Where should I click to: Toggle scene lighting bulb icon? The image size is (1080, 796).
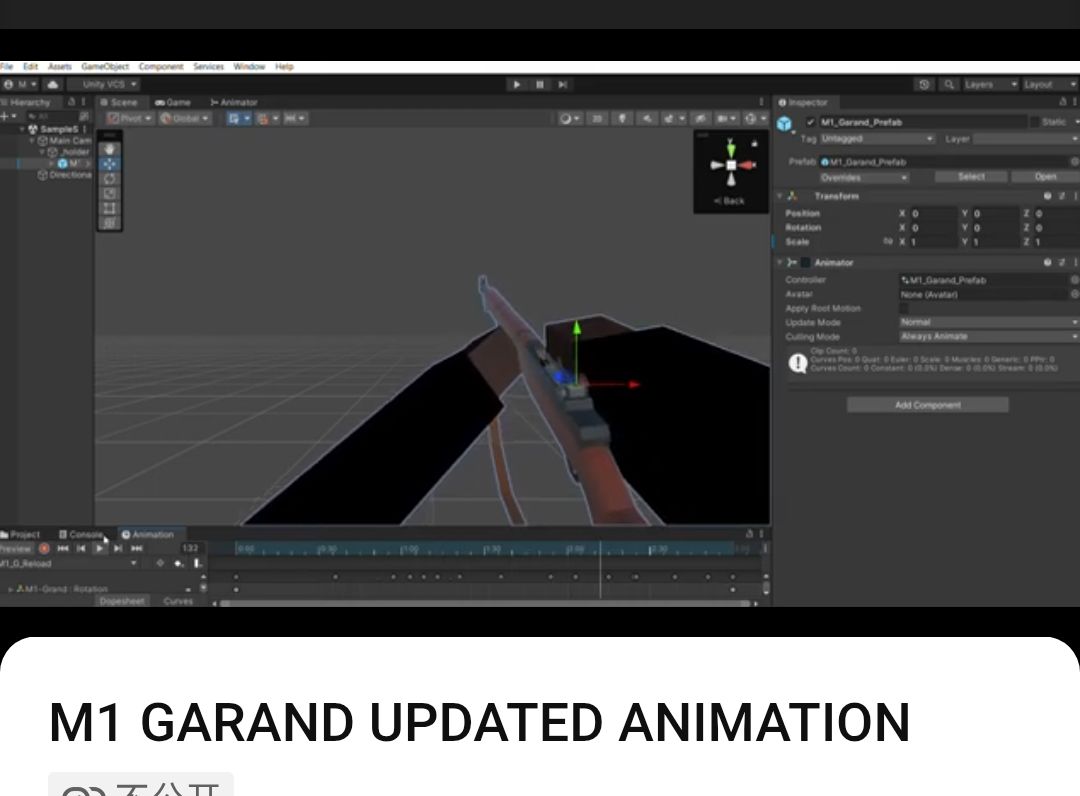pos(622,118)
